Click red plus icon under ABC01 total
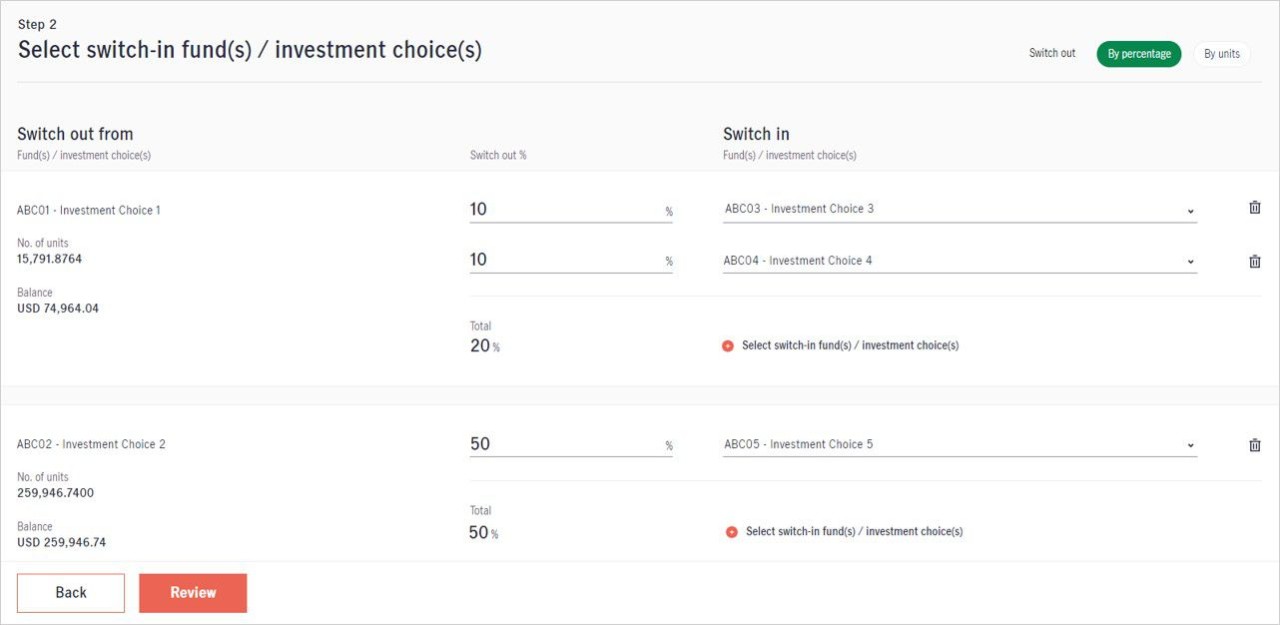The width and height of the screenshot is (1280, 625). [728, 346]
